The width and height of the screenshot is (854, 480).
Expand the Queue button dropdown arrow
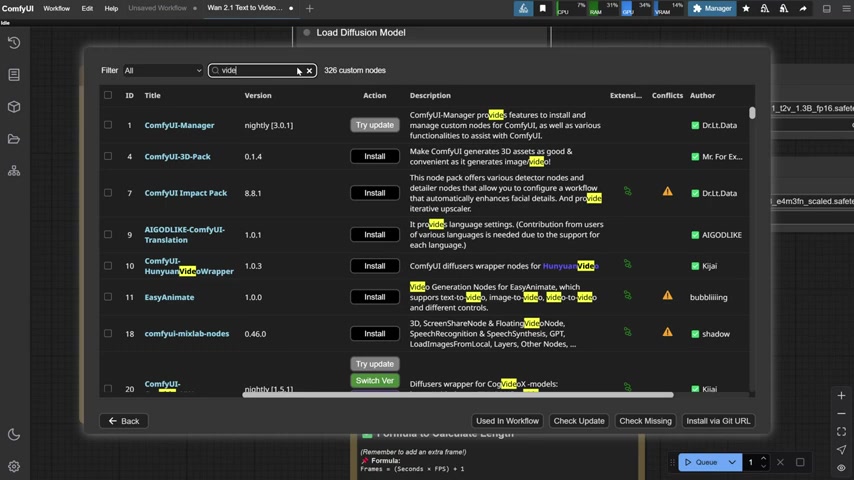(x=732, y=462)
